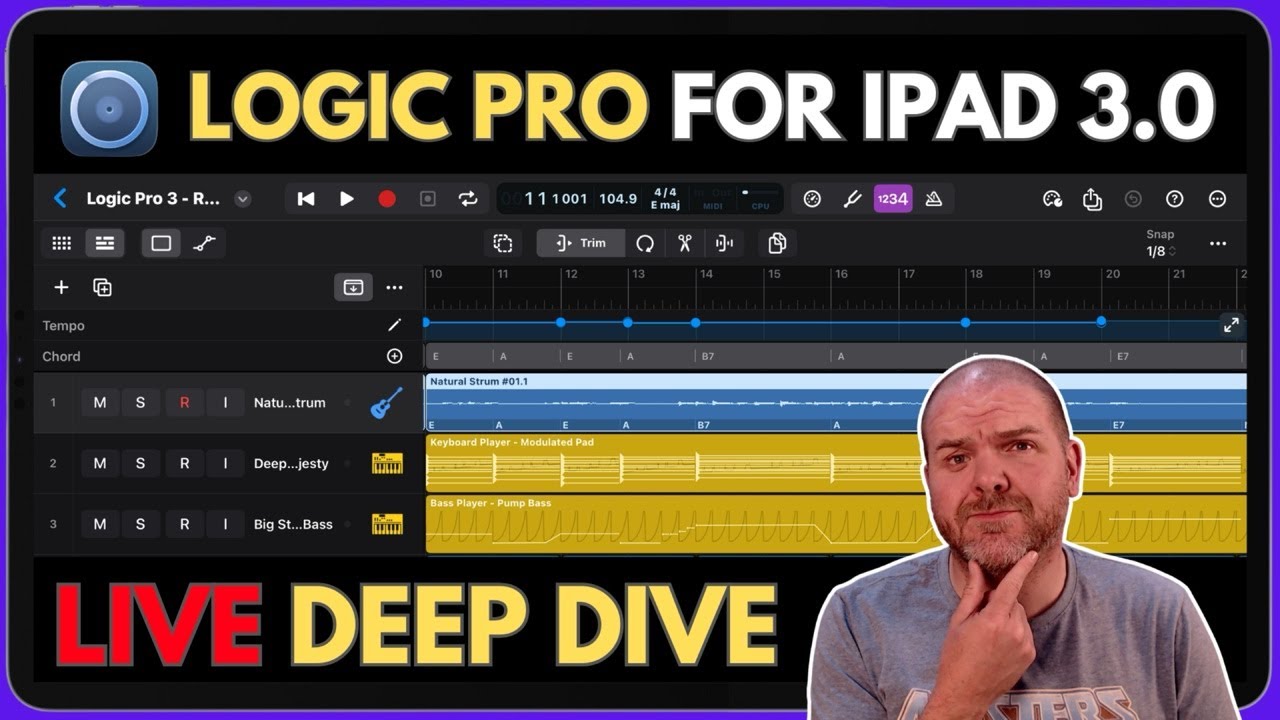Tap the track 3 keyboard icon
Viewport: 1280px width, 720px height.
point(387,524)
